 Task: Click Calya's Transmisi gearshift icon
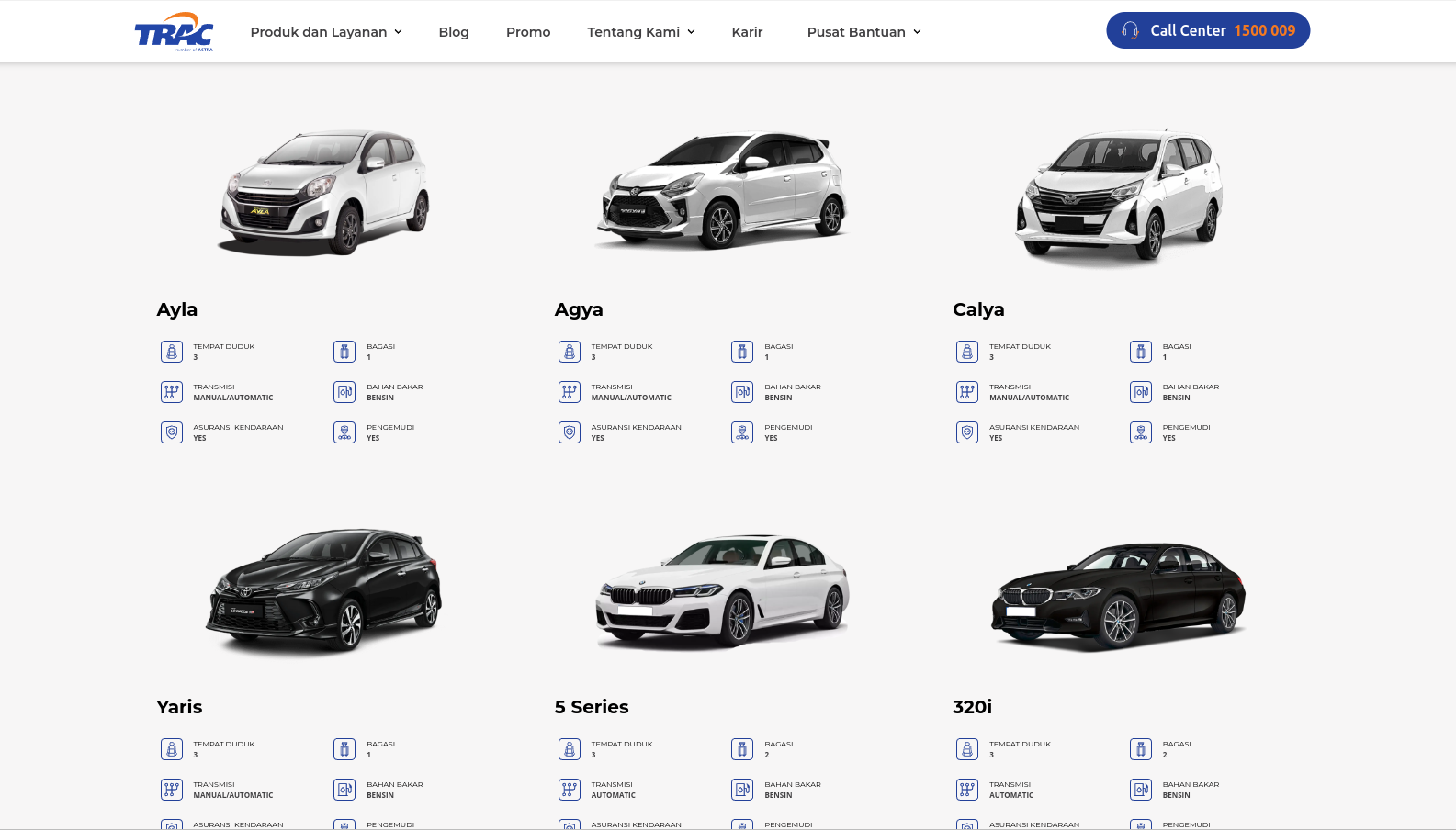967,392
